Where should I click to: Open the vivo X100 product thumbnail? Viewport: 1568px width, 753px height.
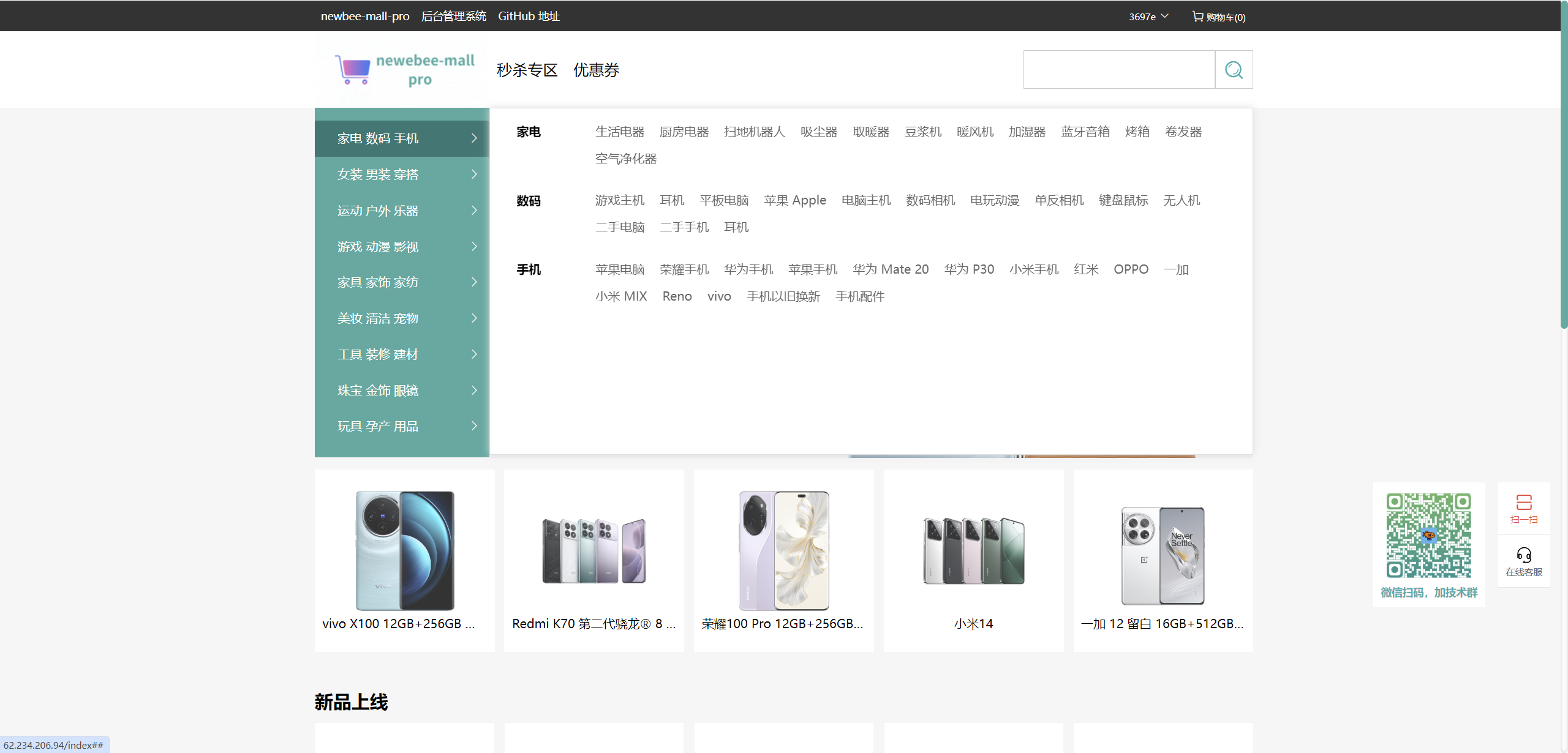(405, 550)
